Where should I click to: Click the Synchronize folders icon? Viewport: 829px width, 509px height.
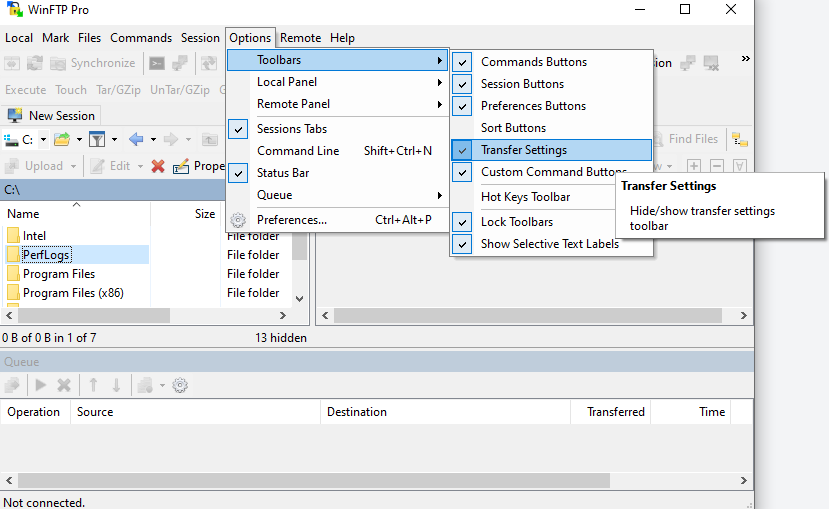(57, 63)
